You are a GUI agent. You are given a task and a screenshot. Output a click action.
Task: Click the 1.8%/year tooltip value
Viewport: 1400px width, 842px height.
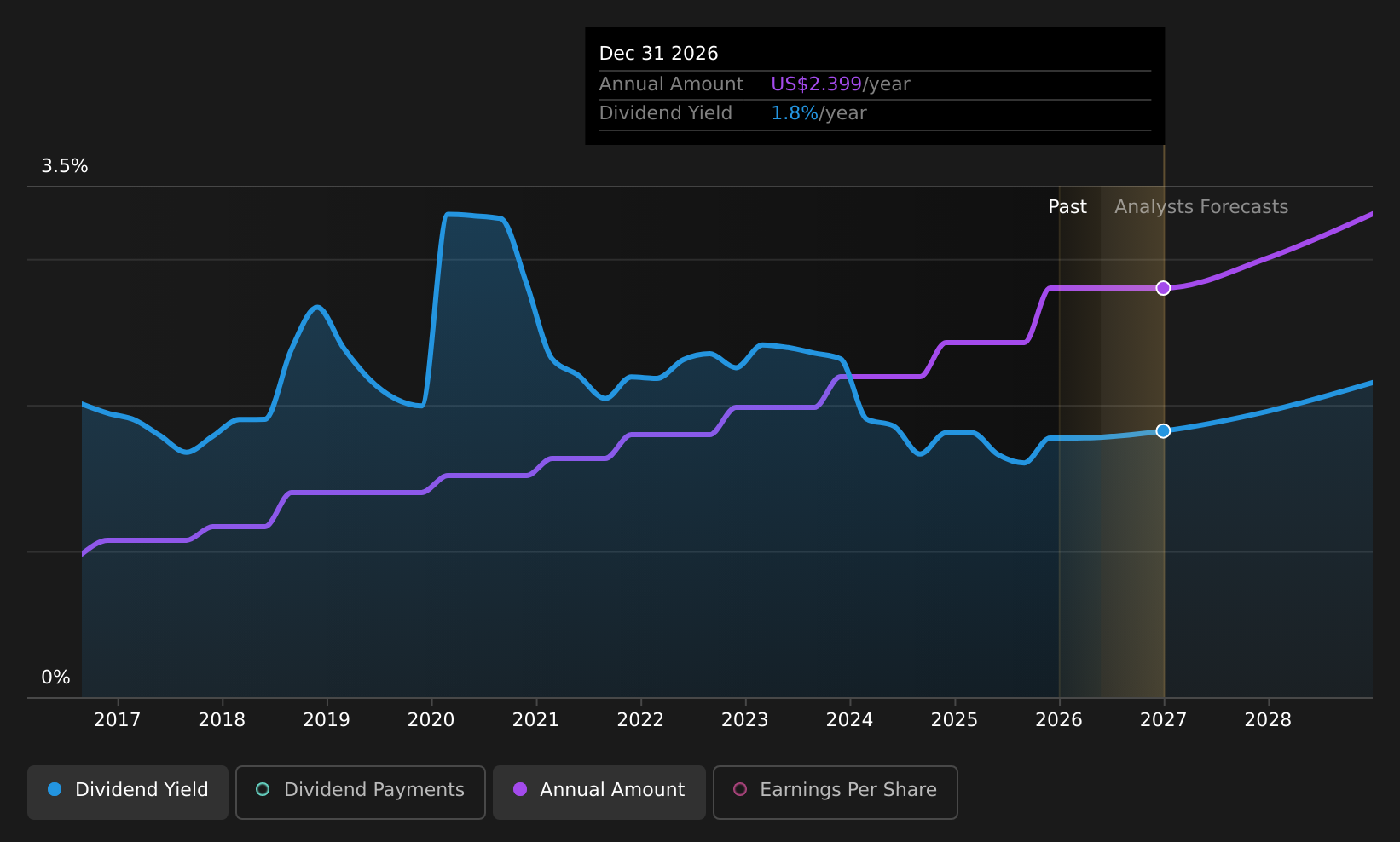[x=819, y=113]
